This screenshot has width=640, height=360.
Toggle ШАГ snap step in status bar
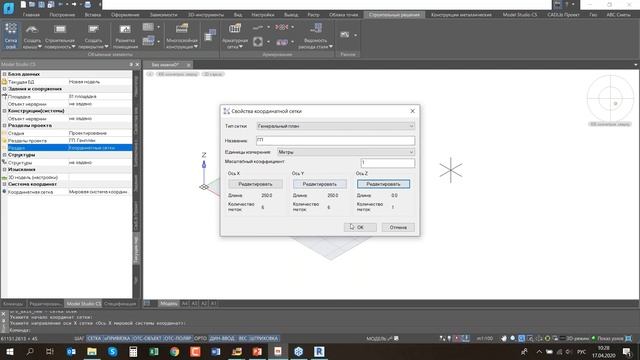tap(79, 338)
